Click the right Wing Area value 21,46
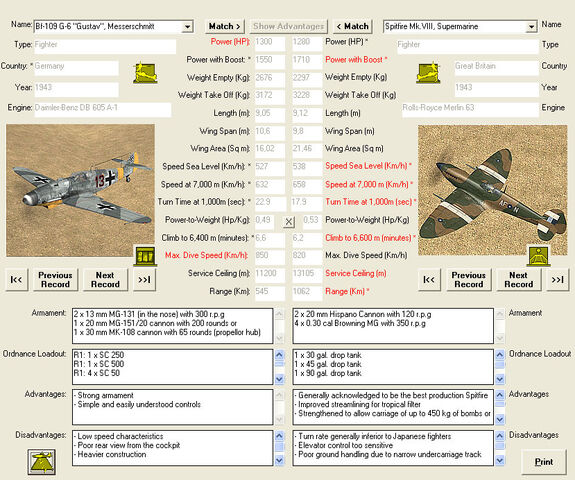Viewport: 575px width, 480px height. pyautogui.click(x=307, y=150)
